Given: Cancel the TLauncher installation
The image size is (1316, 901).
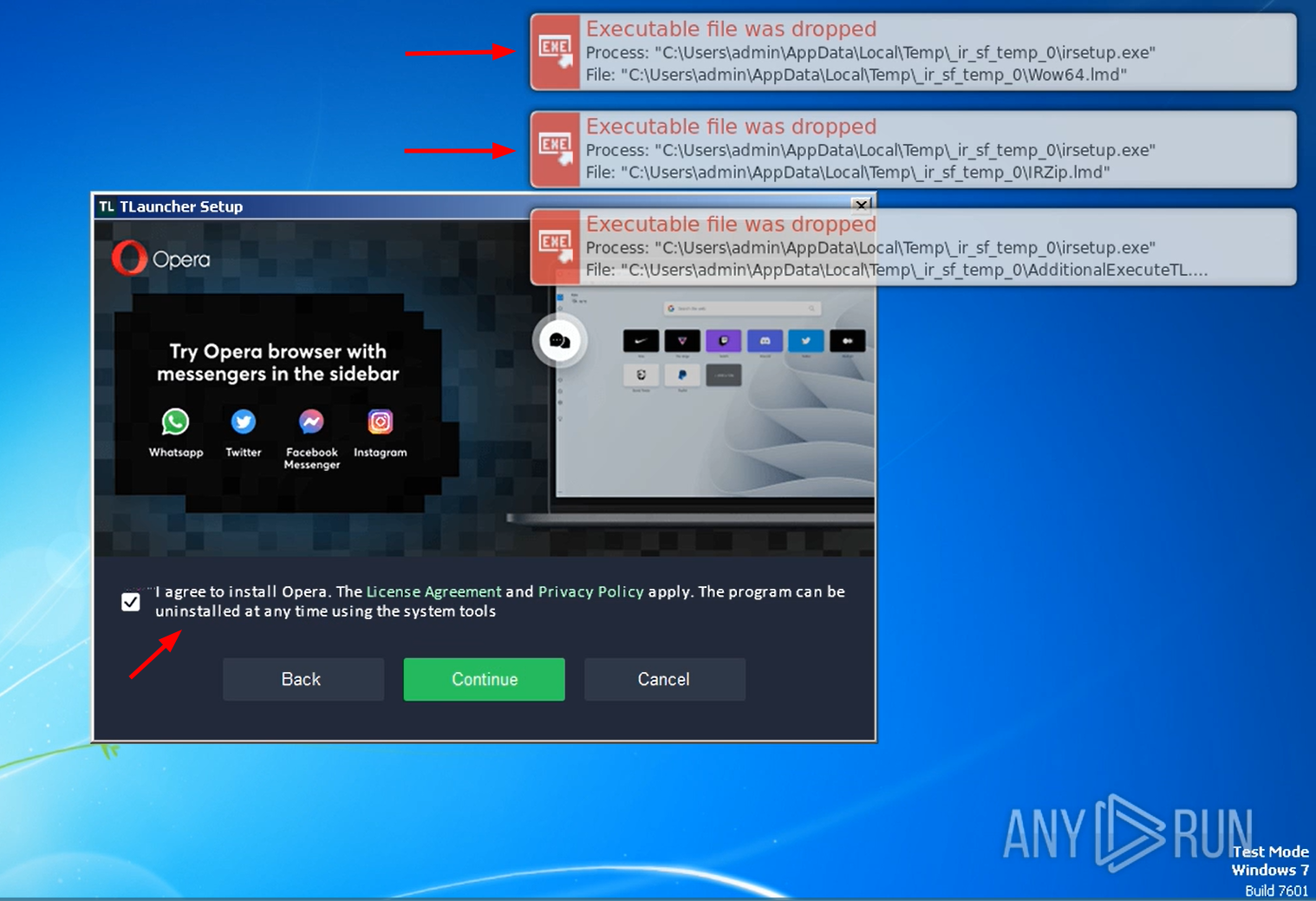Looking at the screenshot, I should click(x=664, y=679).
